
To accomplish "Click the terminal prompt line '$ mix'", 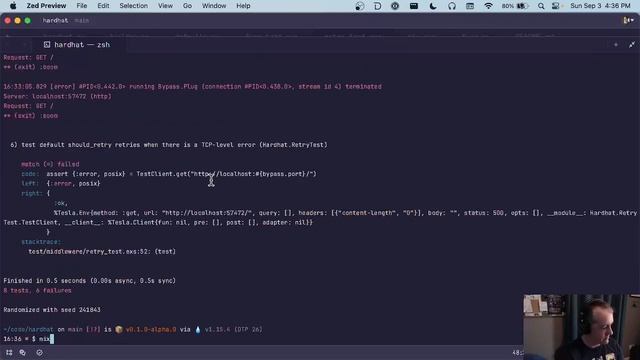I will [29, 339].
